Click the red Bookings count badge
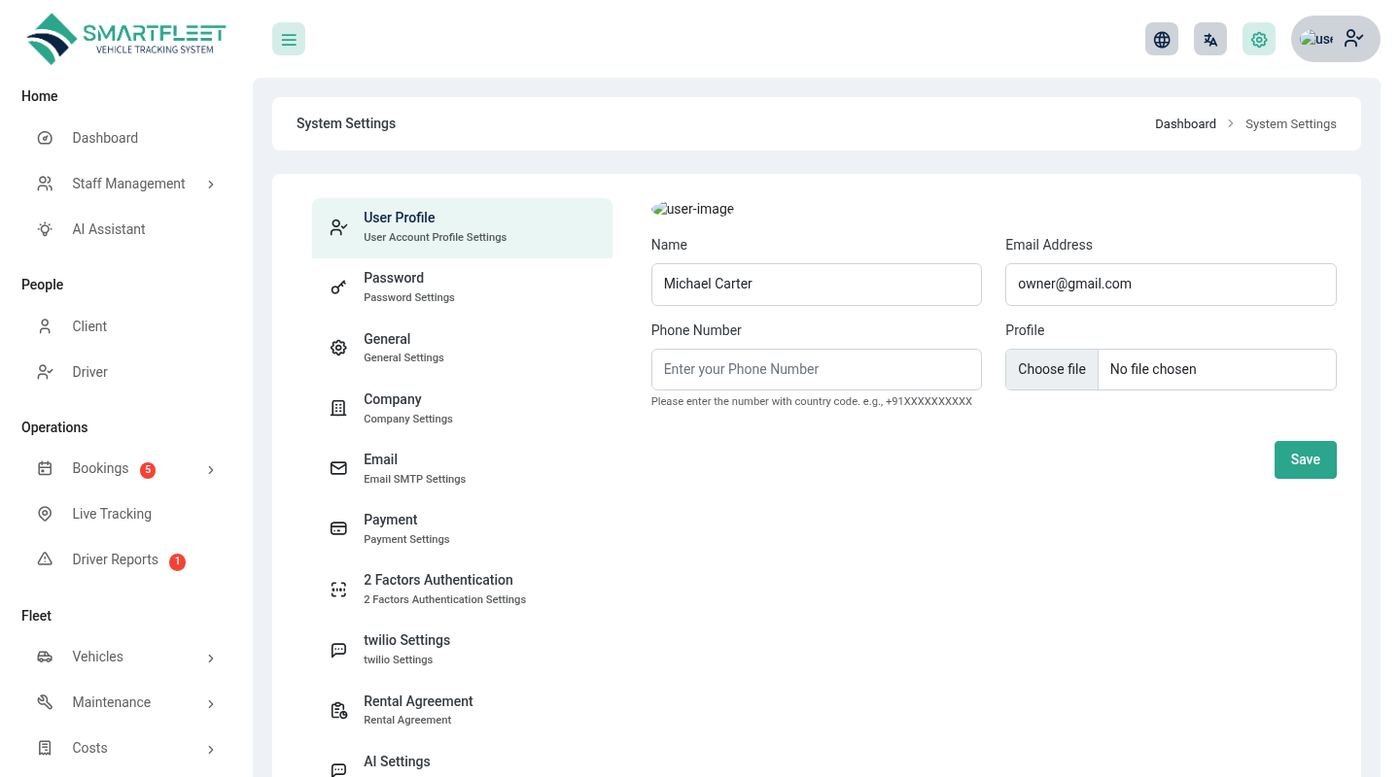Image resolution: width=1400 pixels, height=777 pixels. [148, 470]
